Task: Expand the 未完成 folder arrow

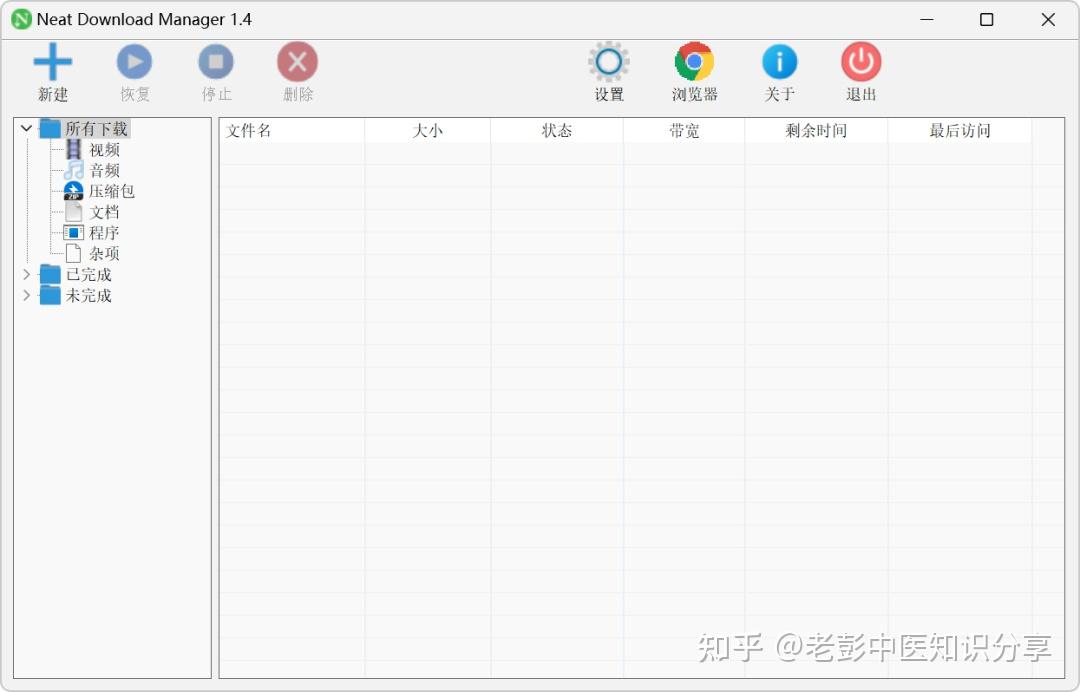Action: (26, 295)
